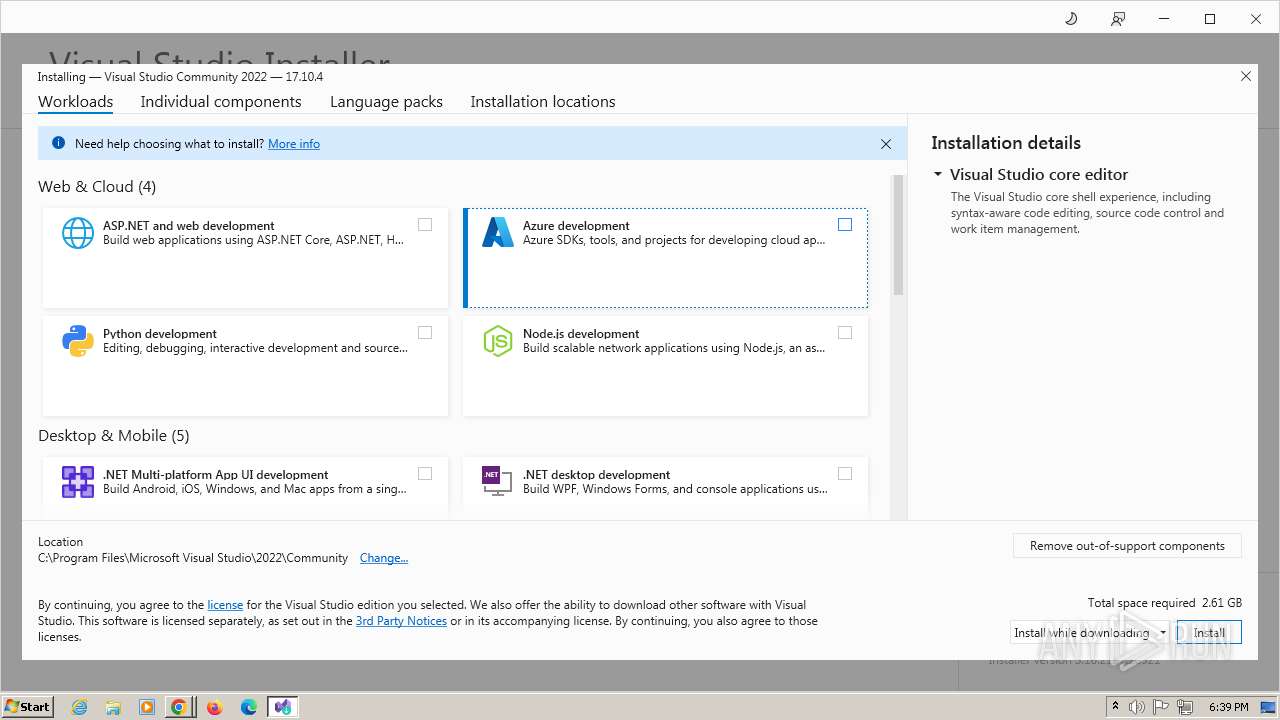
Task: Click the Start button
Action: pyautogui.click(x=28, y=707)
